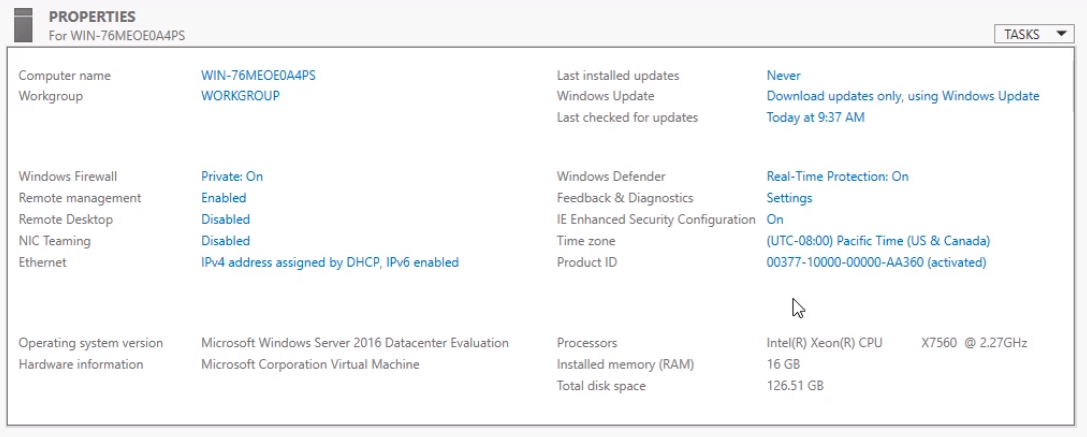Click Last installed updates Never link
Image resolution: width=1087 pixels, height=437 pixels.
tap(783, 75)
